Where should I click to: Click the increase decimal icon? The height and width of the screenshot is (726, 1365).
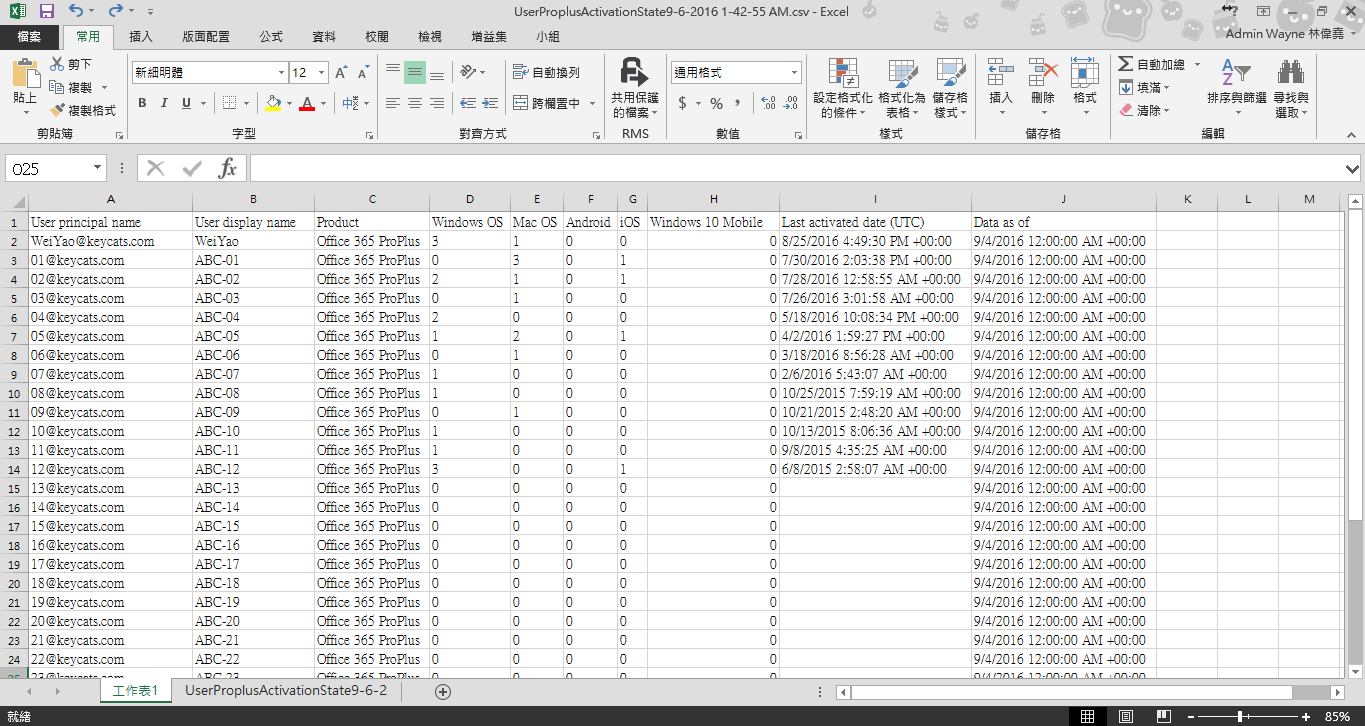point(768,103)
